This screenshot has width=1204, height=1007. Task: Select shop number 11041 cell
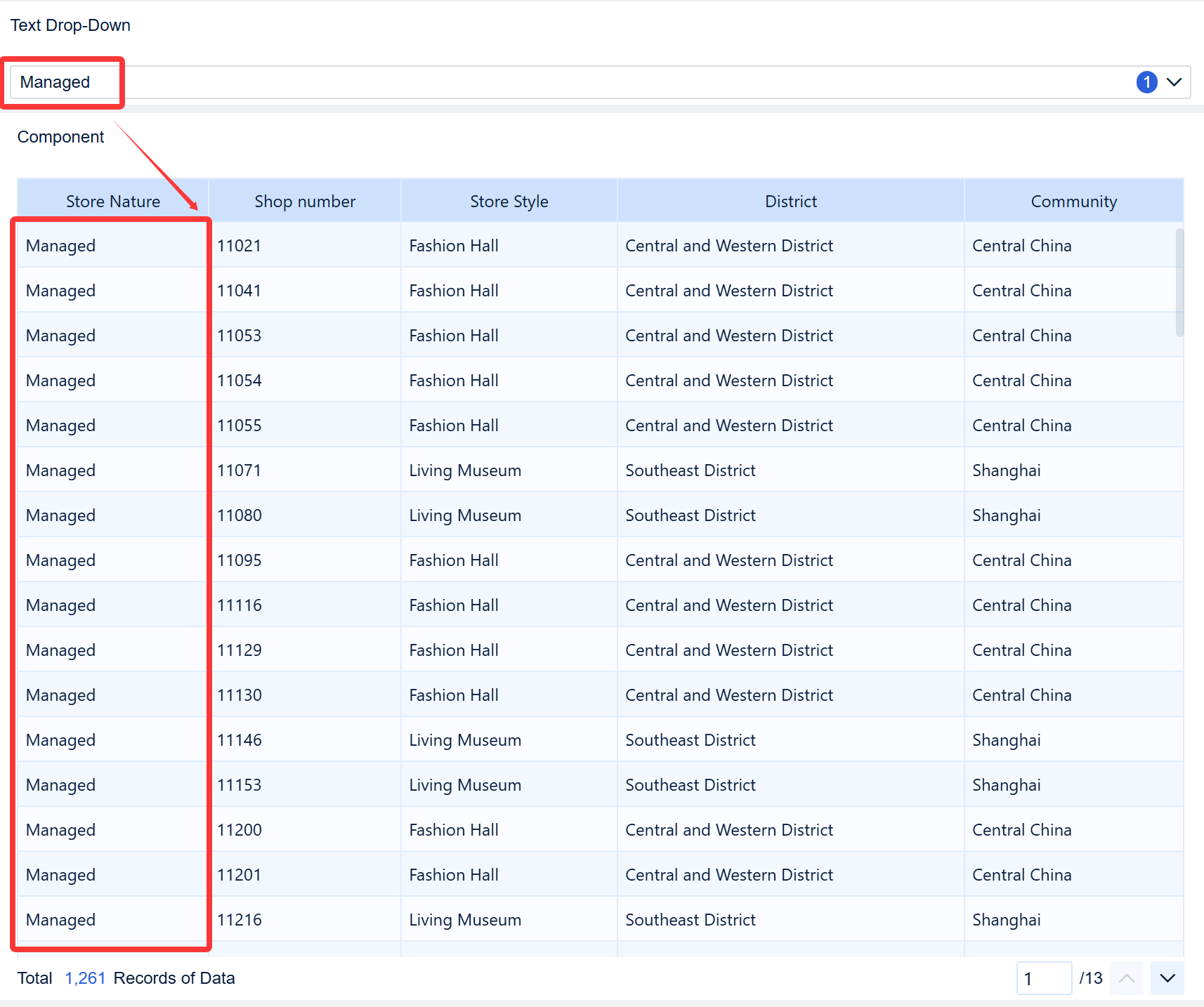305,291
